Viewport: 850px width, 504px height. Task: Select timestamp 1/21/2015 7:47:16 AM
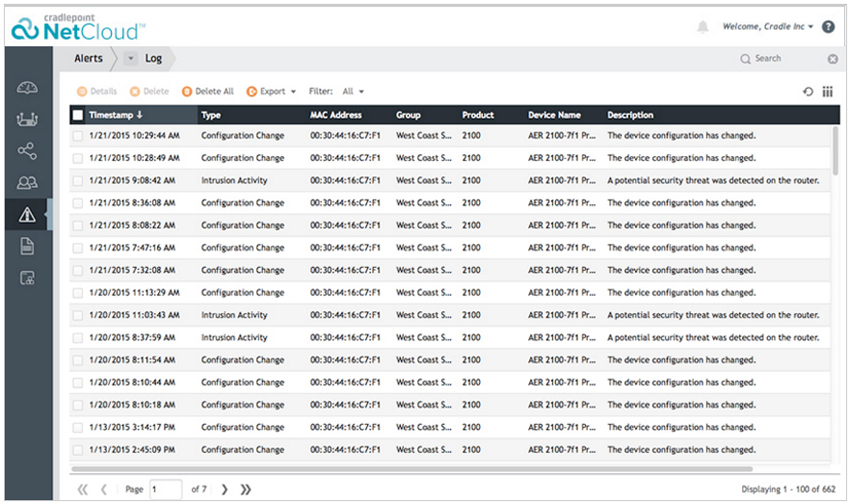click(132, 248)
